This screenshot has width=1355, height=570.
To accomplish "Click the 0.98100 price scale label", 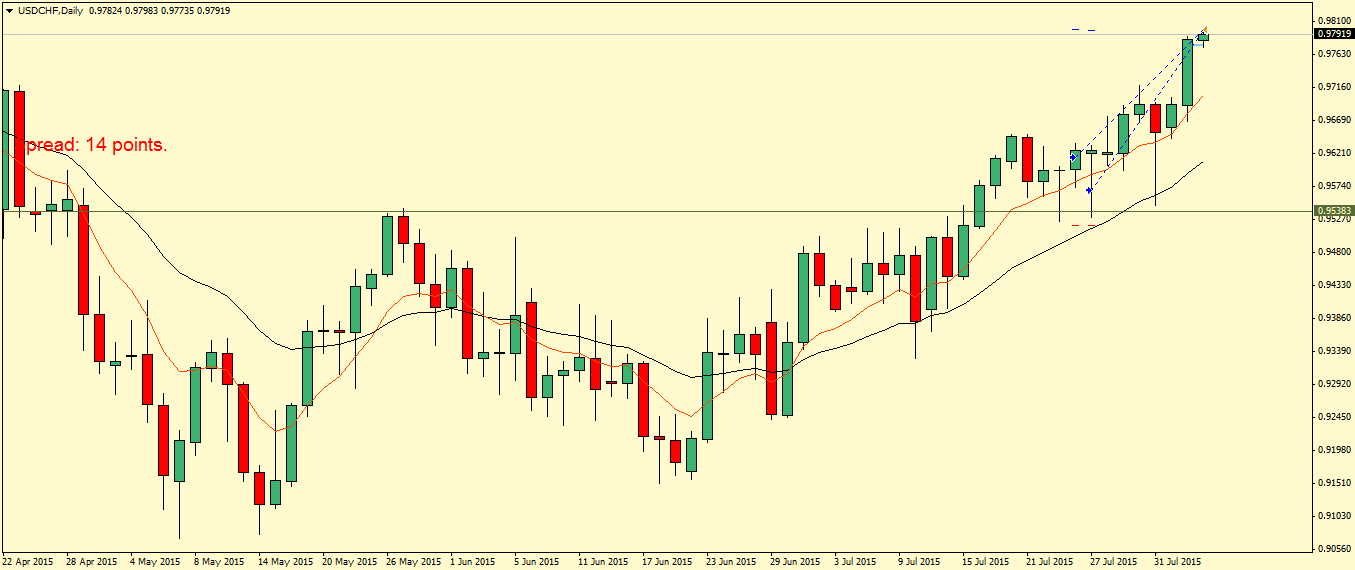I will (1335, 20).
